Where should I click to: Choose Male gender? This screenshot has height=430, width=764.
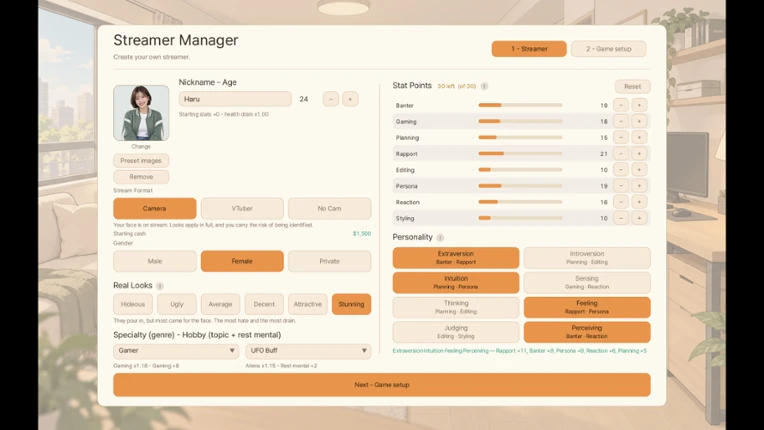(x=154, y=261)
